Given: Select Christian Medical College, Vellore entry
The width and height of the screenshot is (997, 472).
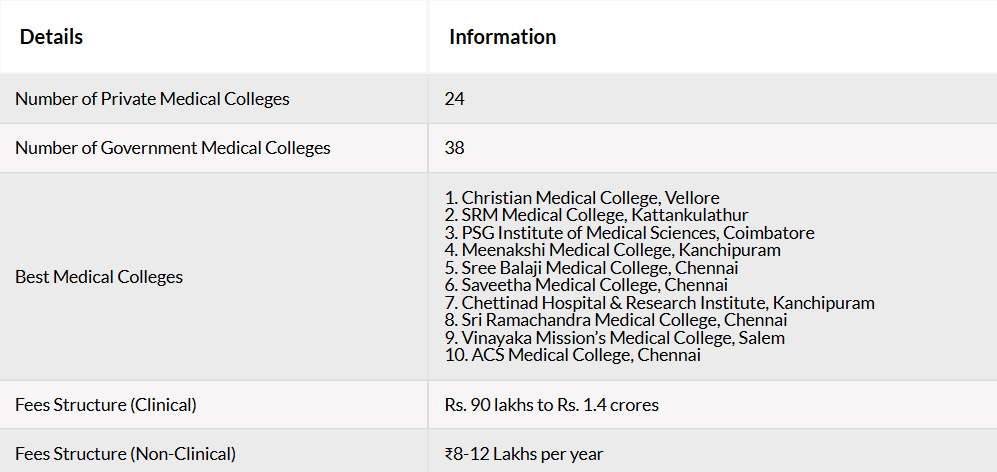Looking at the screenshot, I should pos(582,198).
